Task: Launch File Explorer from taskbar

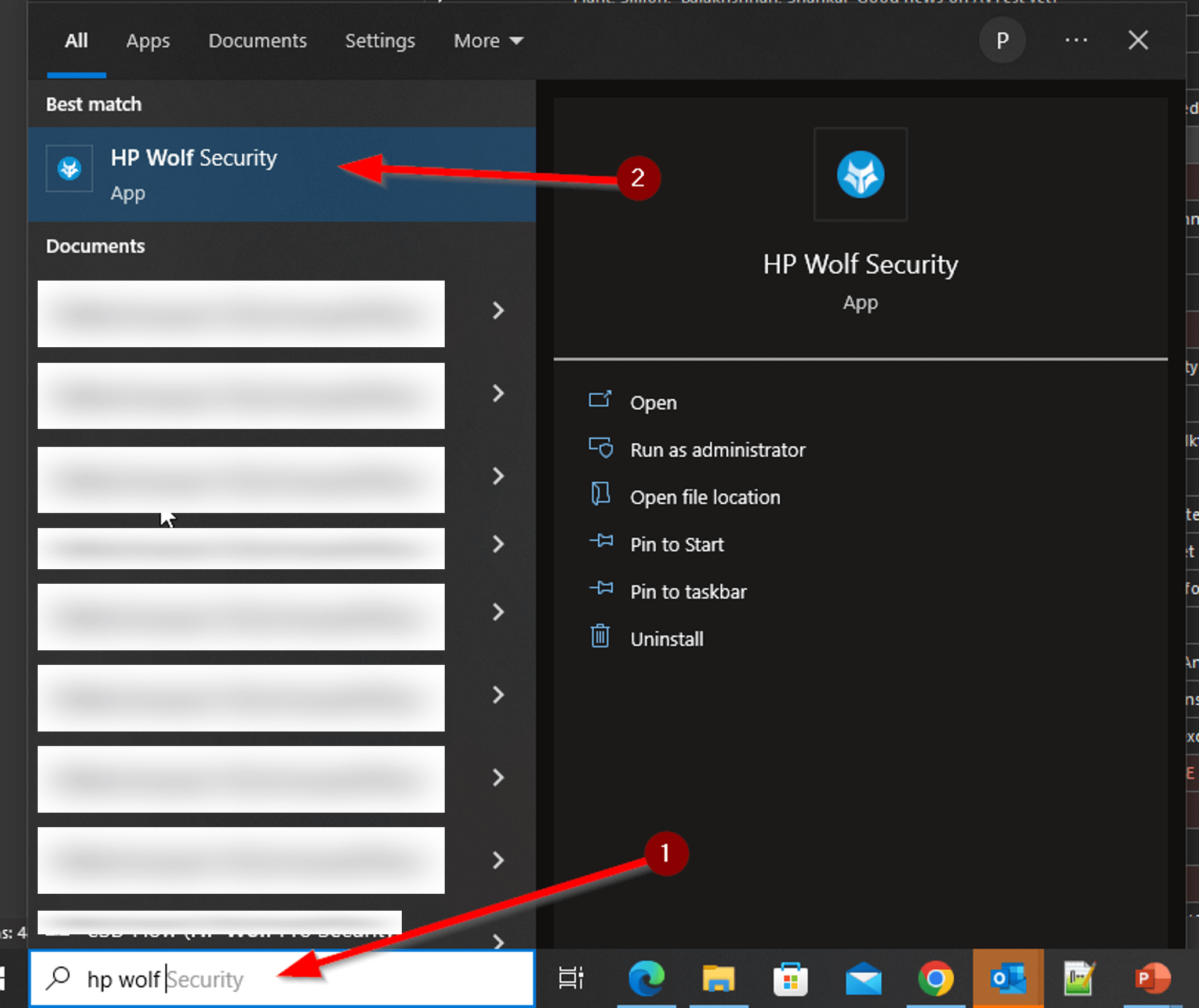Action: tap(718, 978)
